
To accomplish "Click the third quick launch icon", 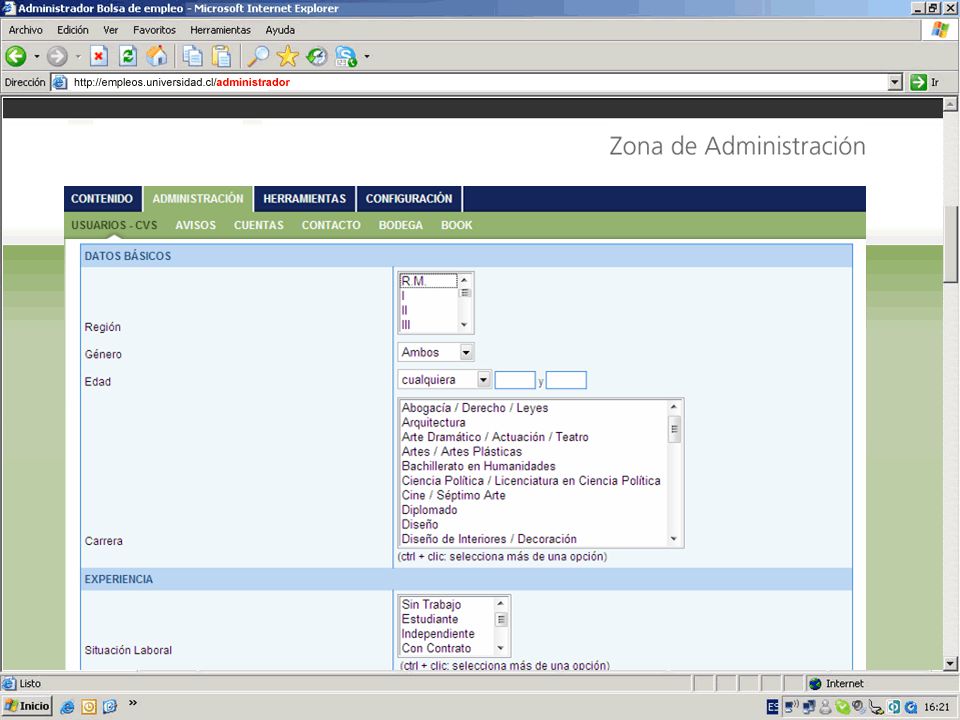I will (110, 707).
